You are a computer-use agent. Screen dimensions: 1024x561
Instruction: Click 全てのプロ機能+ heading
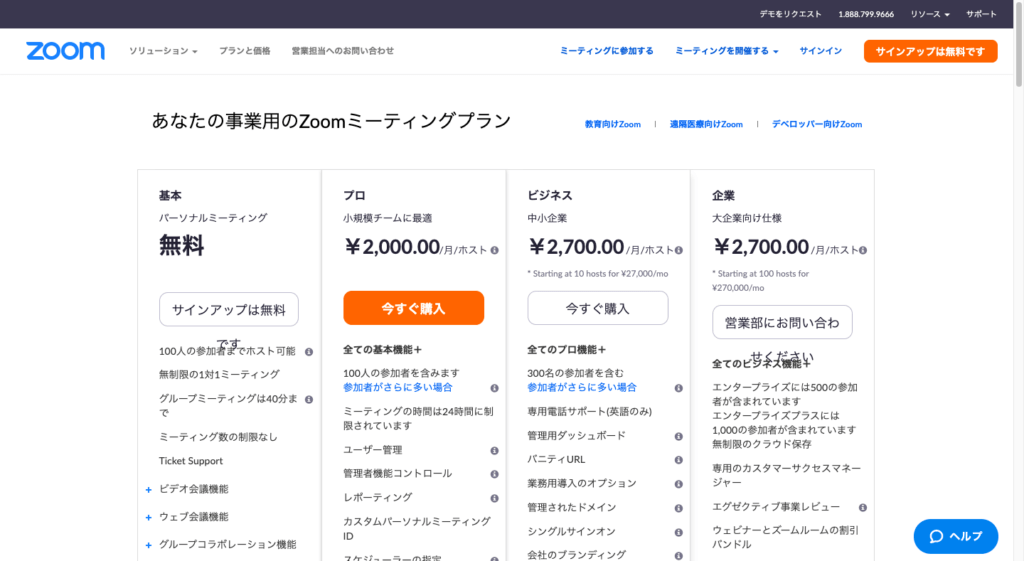[x=567, y=350]
